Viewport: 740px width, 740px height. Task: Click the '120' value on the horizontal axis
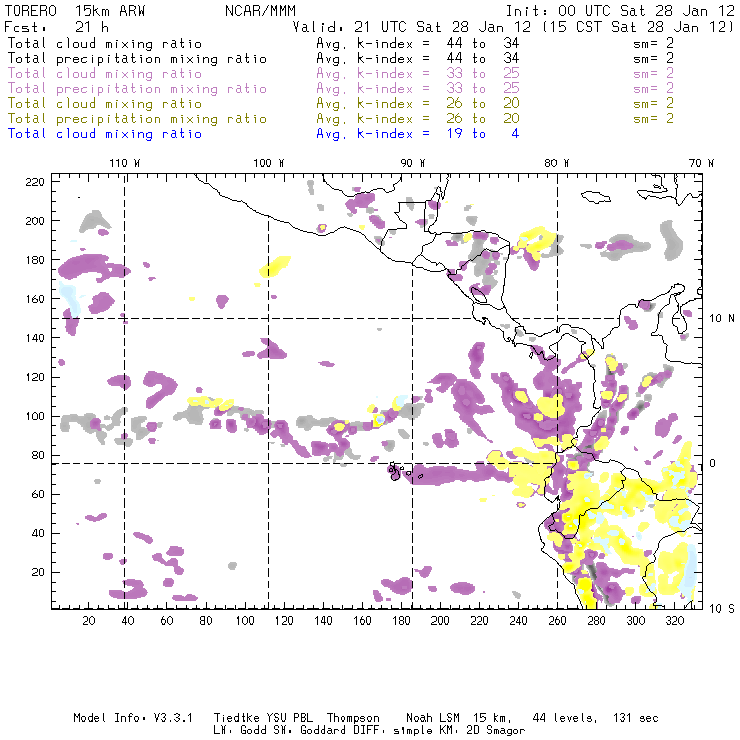click(284, 621)
